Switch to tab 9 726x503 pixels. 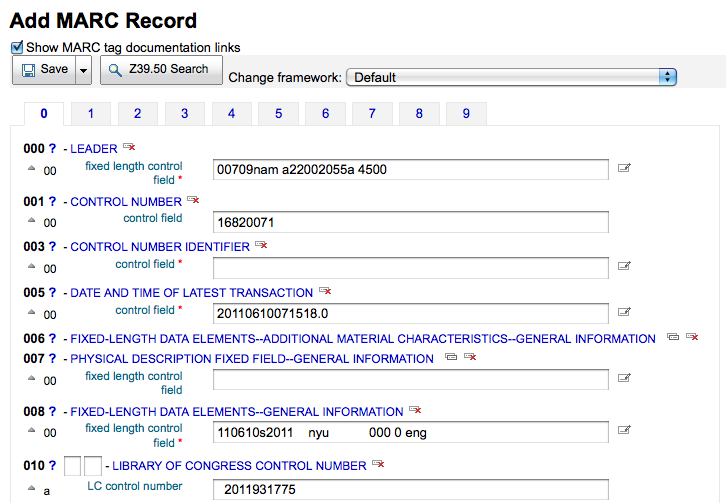pyautogui.click(x=466, y=113)
